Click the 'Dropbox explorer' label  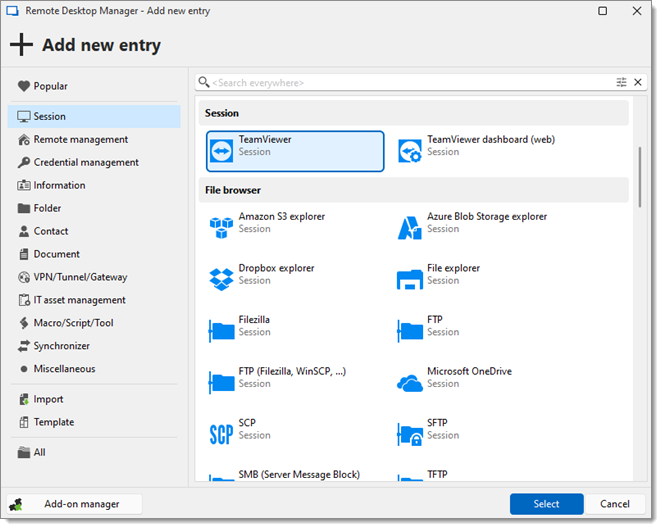[x=277, y=268]
